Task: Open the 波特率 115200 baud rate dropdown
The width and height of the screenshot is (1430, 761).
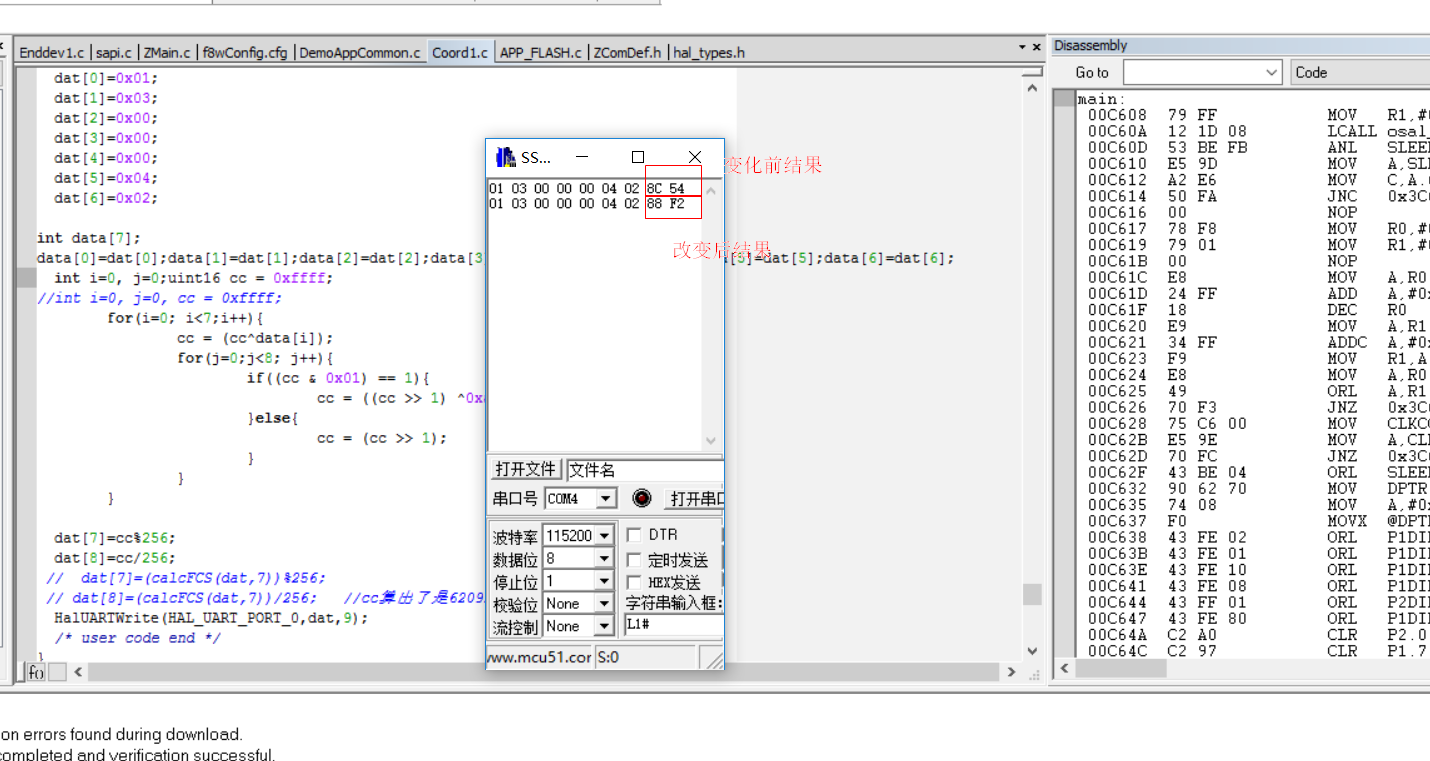Action: [x=604, y=536]
